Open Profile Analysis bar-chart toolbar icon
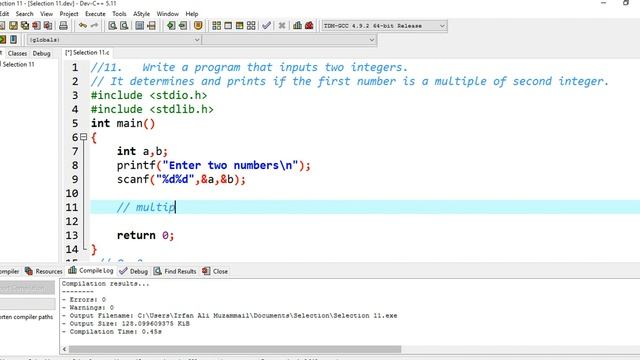 pos(298,26)
